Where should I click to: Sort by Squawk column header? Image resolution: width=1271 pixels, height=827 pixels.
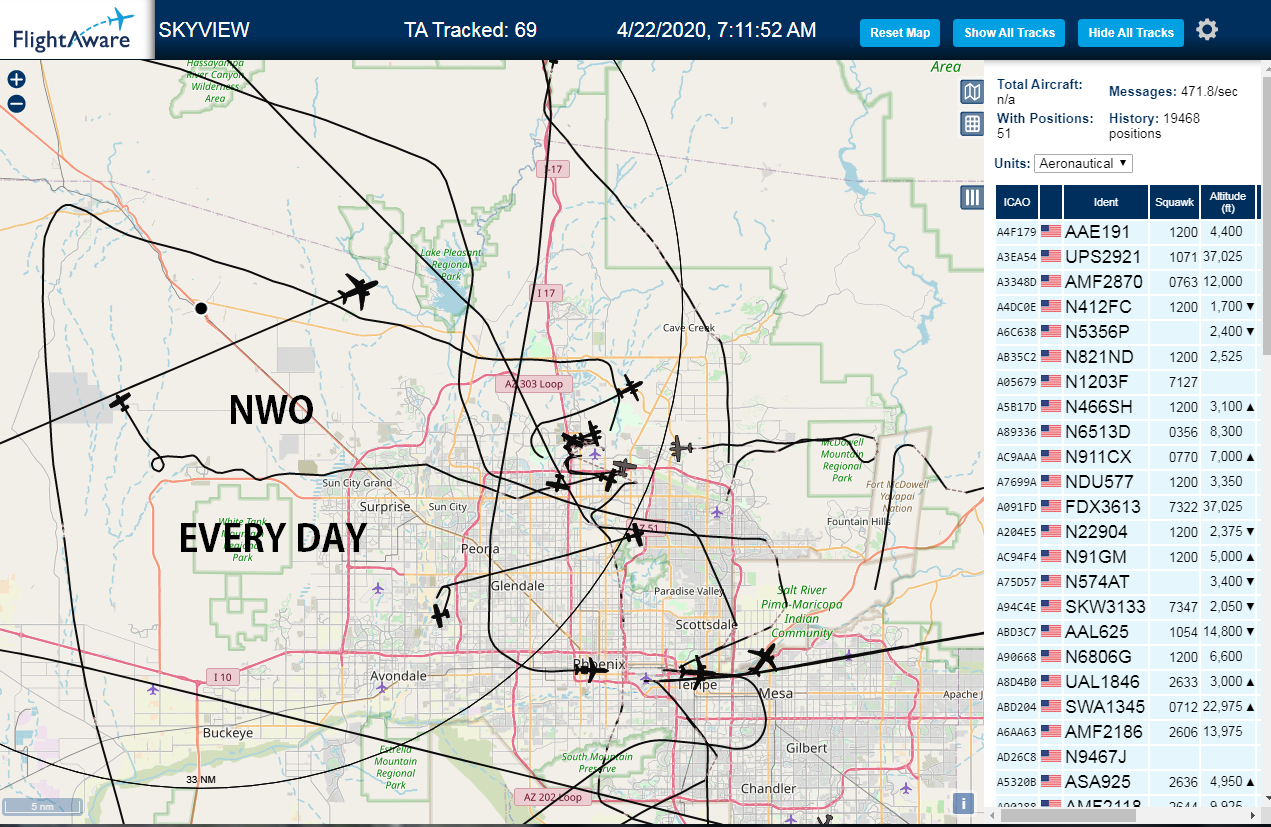tap(1174, 202)
